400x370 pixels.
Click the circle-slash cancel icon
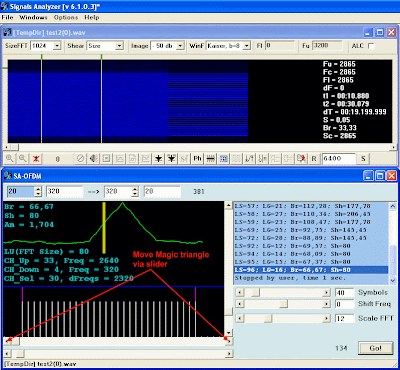[x=80, y=159]
